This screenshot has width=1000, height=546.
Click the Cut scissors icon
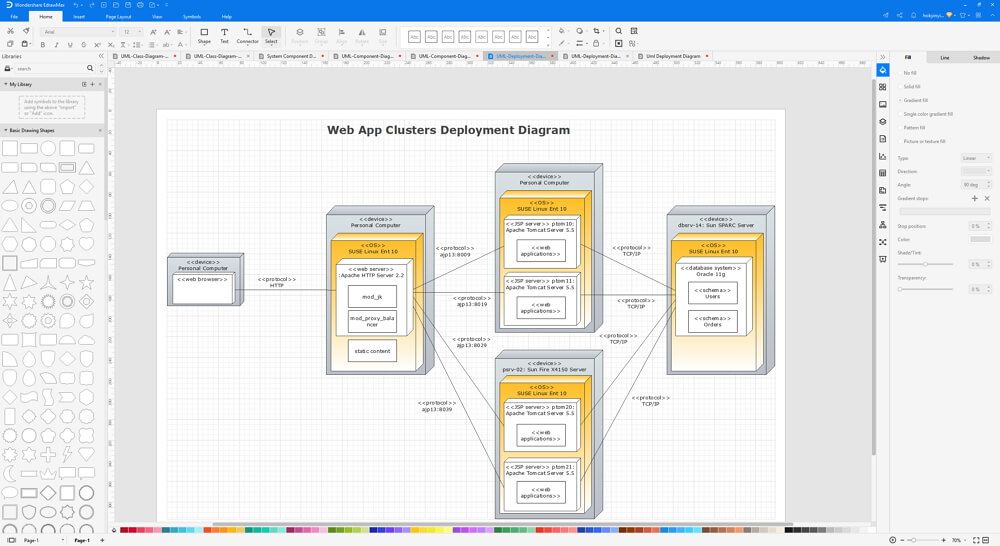pos(10,31)
